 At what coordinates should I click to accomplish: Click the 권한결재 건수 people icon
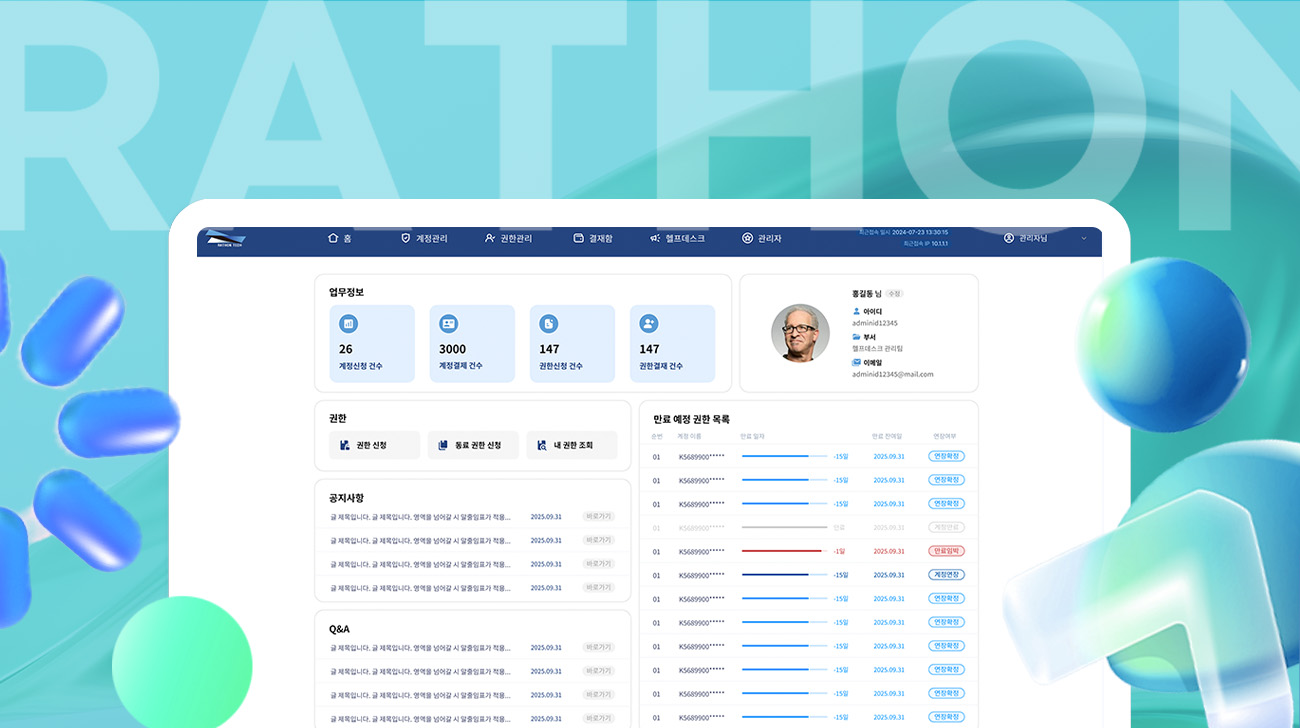pyautogui.click(x=649, y=324)
